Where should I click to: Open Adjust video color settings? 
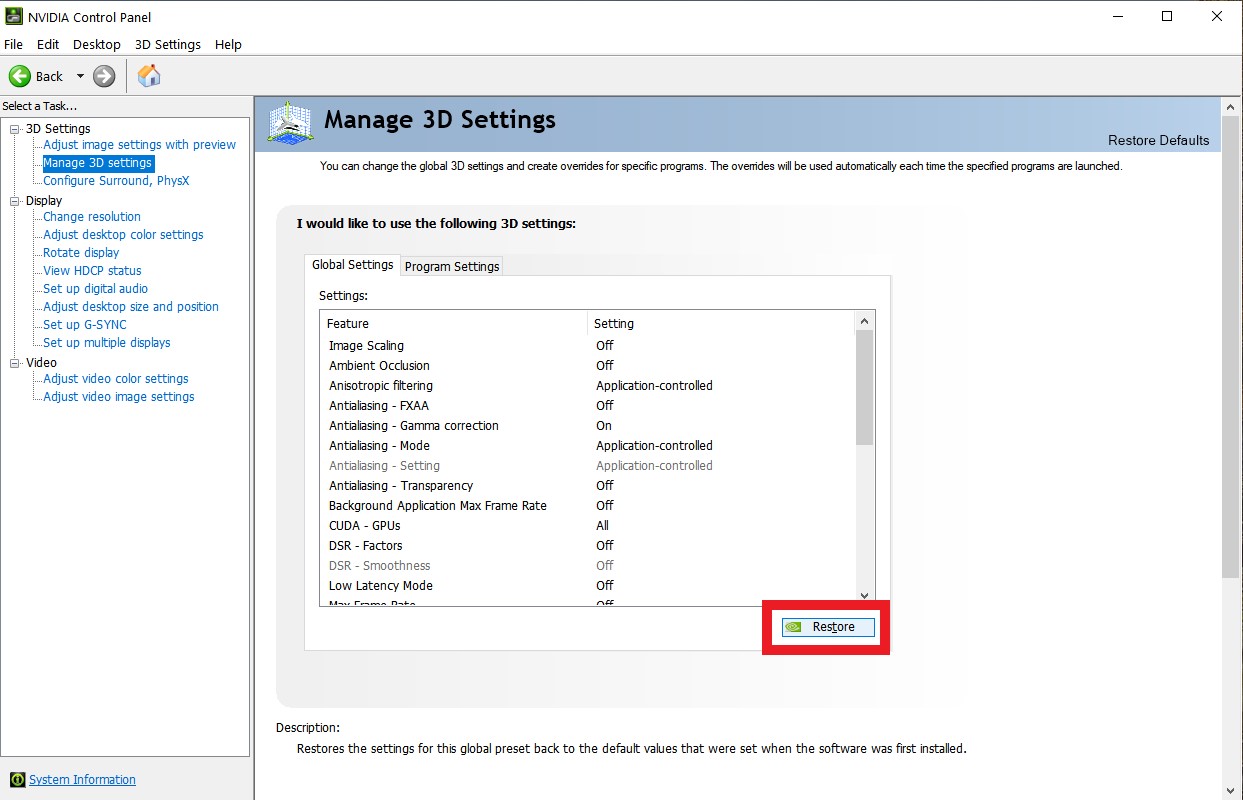coord(116,379)
